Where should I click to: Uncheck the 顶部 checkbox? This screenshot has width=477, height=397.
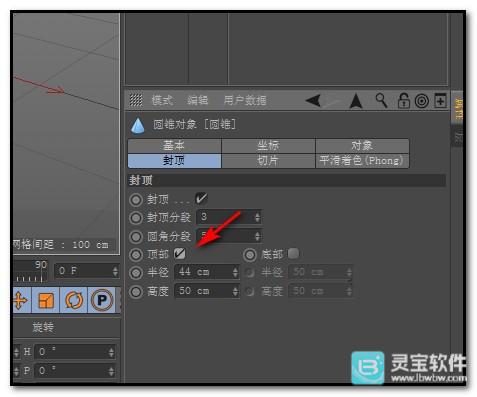pos(180,254)
